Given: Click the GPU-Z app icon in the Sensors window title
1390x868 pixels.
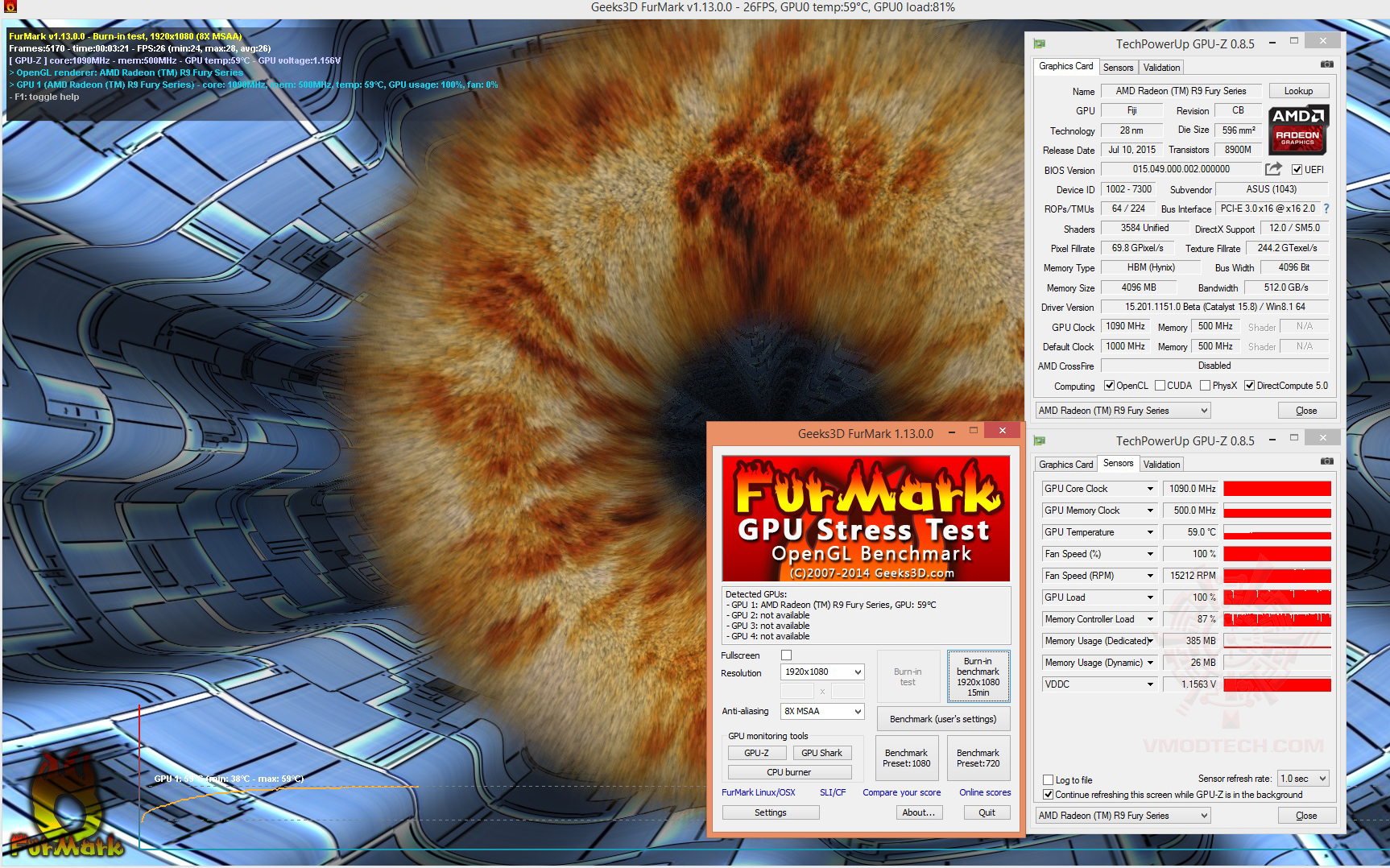Looking at the screenshot, I should click(1040, 441).
